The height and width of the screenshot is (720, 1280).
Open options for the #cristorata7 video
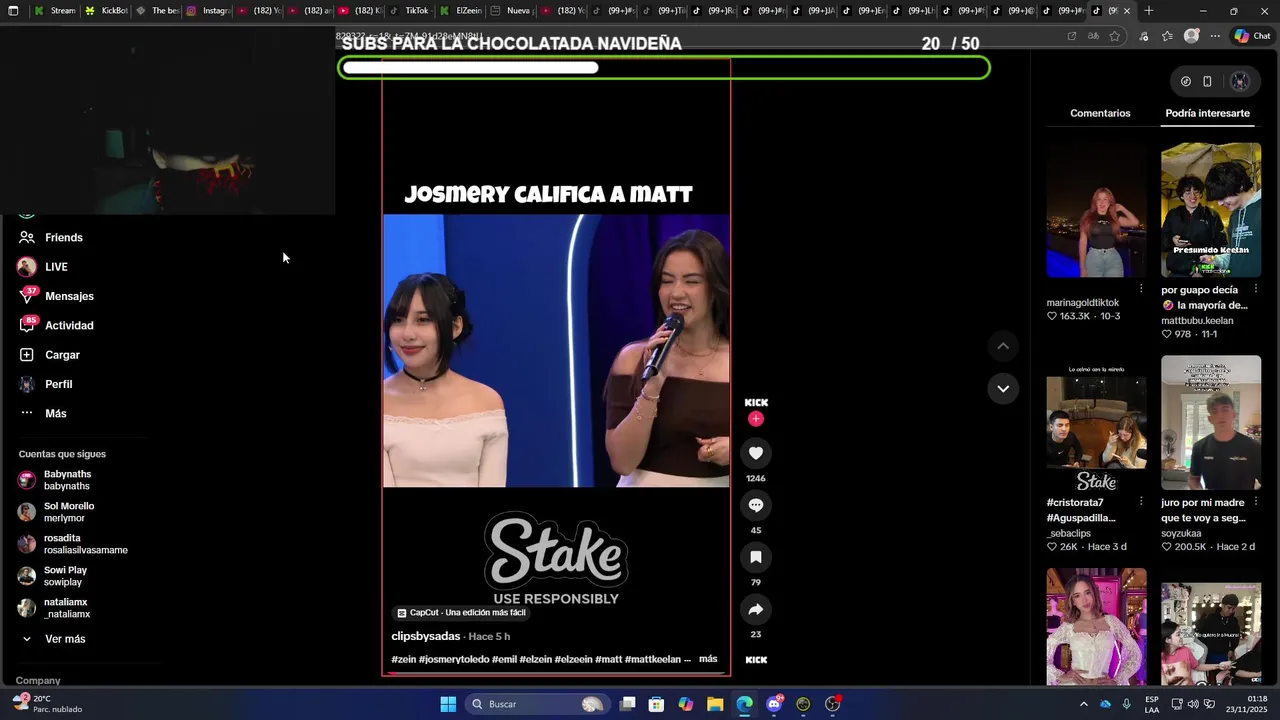pos(1141,501)
